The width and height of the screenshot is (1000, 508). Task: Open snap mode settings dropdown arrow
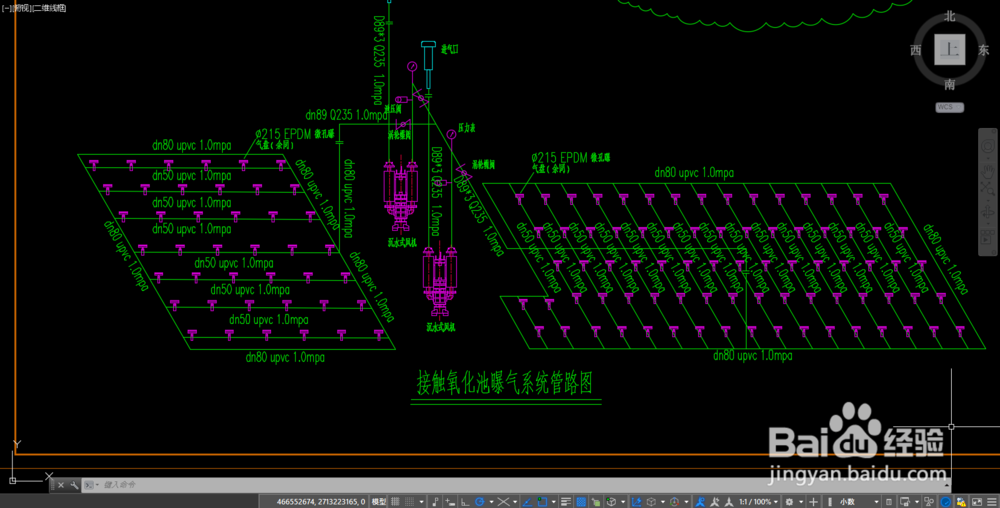coord(422,502)
